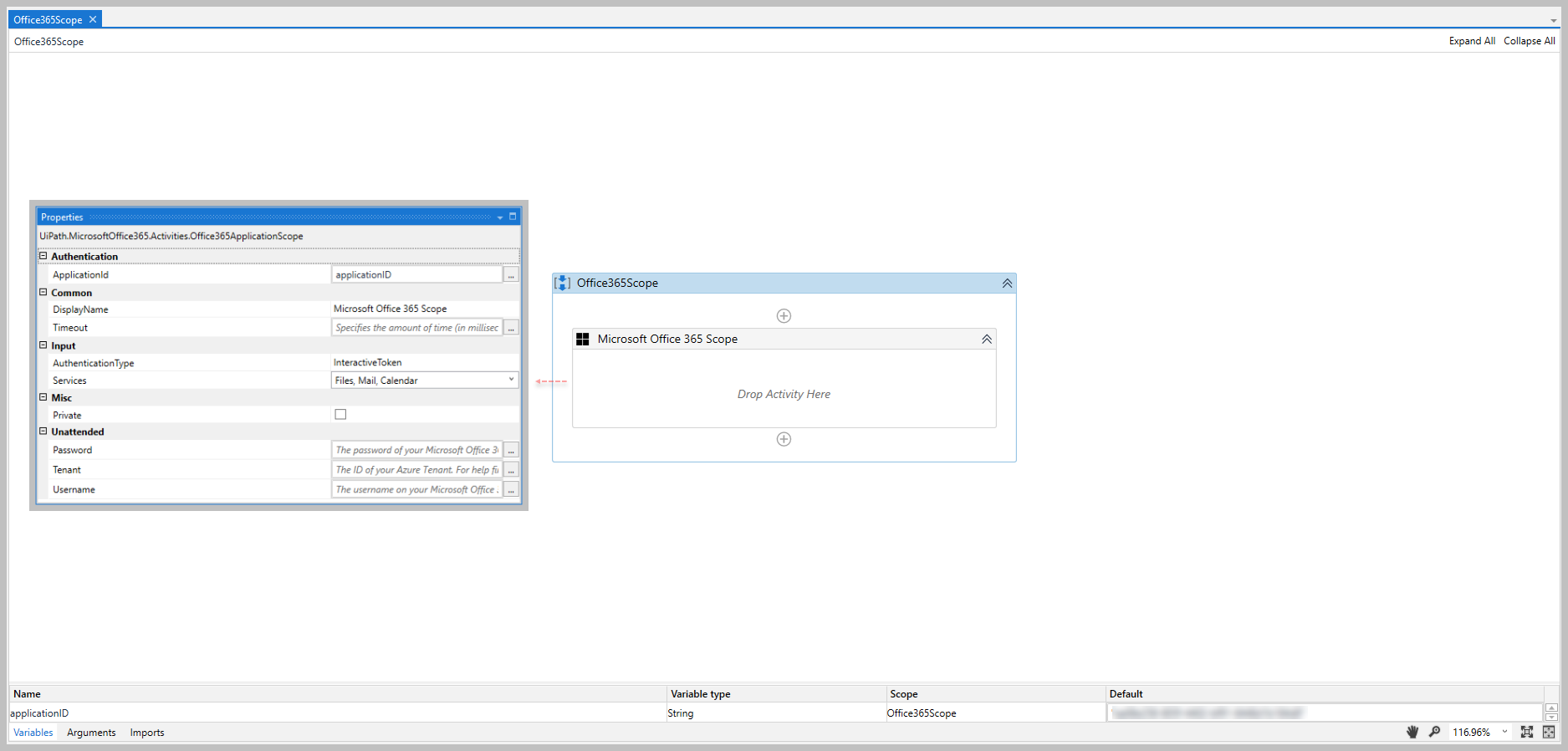The image size is (1568, 751).
Task: Edit the applicationID default value field
Action: 1325,713
